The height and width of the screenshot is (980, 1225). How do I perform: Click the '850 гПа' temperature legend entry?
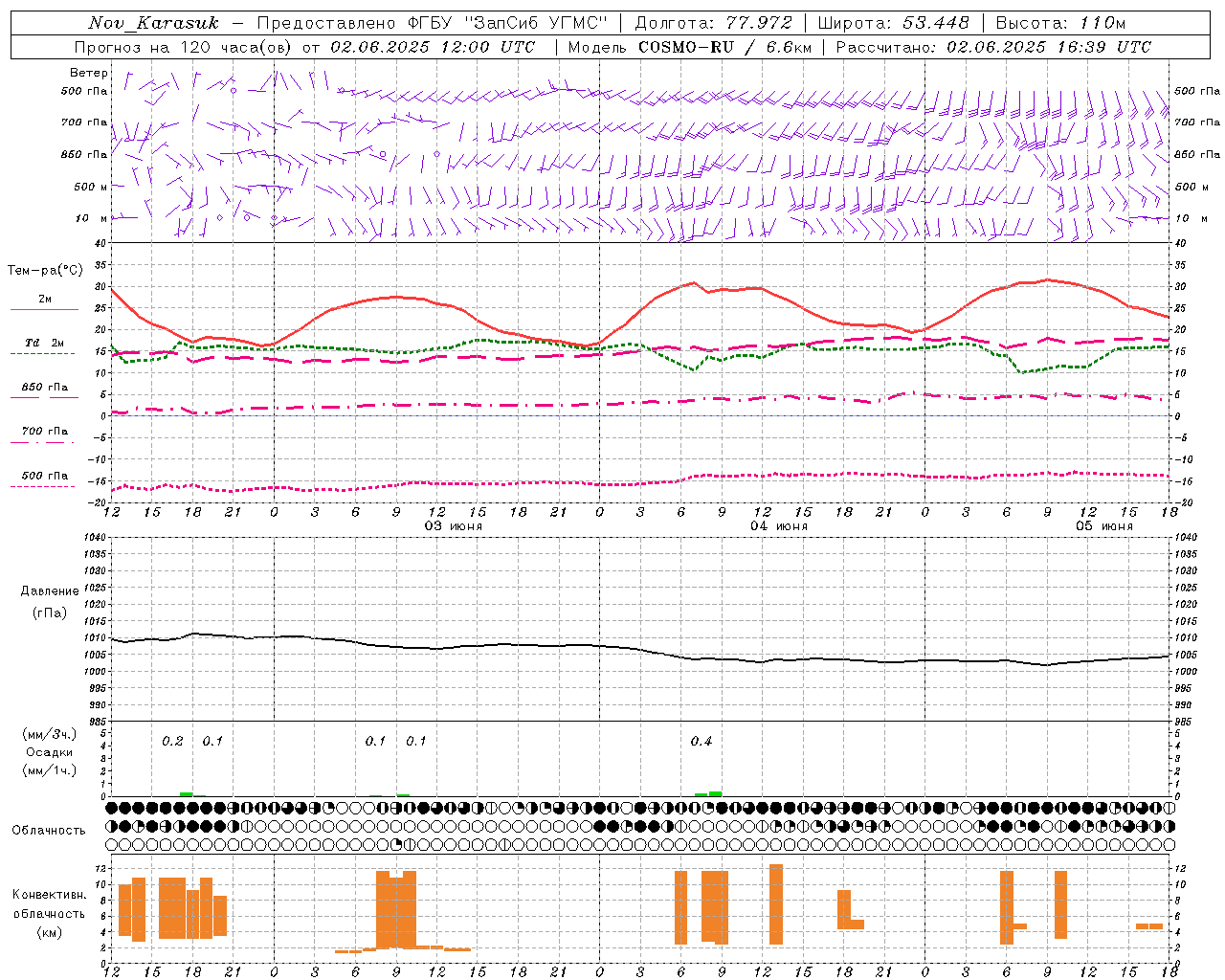pos(44,388)
